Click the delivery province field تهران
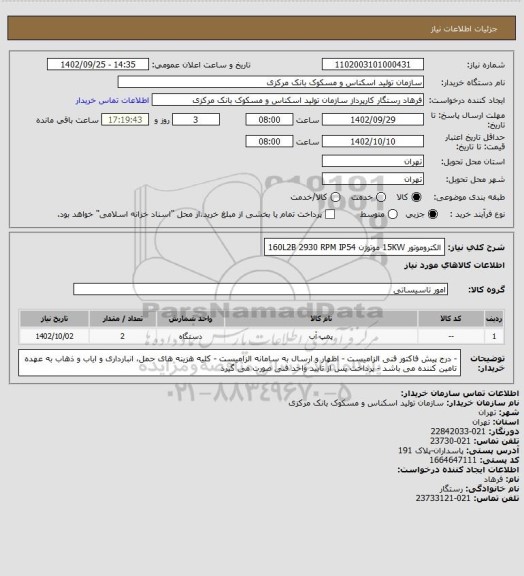524x576 pixels. [373, 161]
